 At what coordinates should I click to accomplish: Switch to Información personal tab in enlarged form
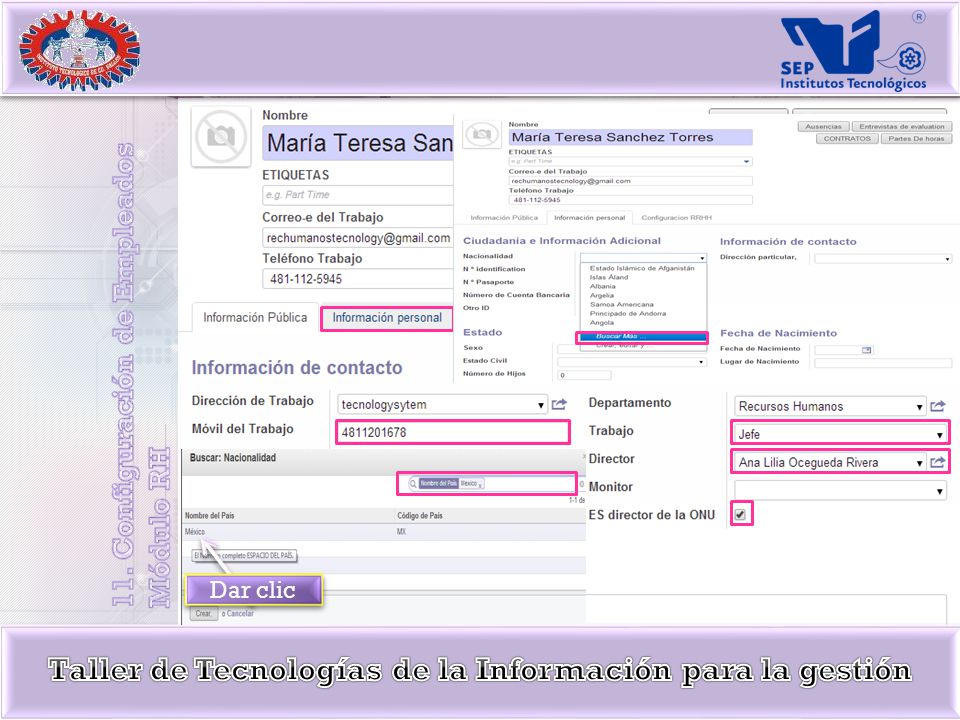(387, 318)
